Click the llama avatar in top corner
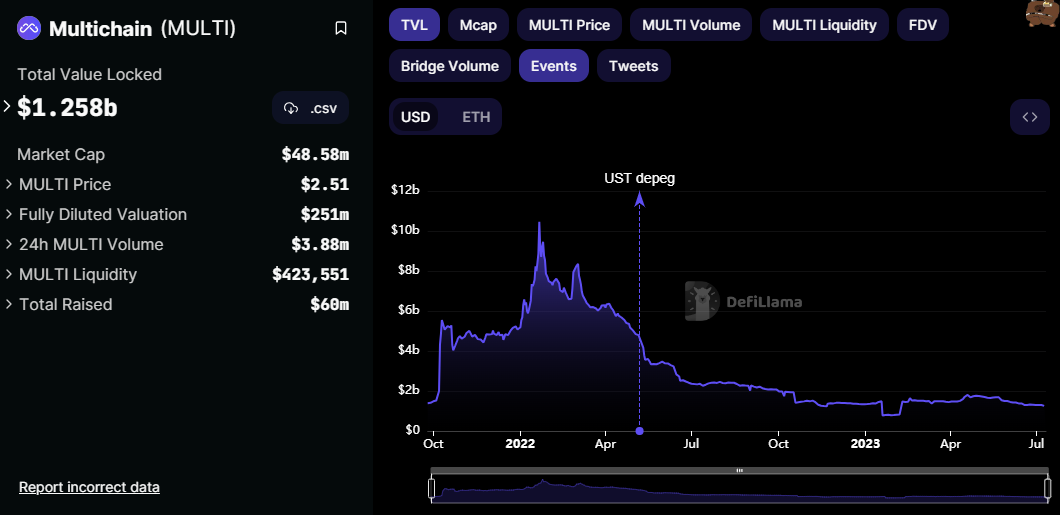 tap(1042, 13)
